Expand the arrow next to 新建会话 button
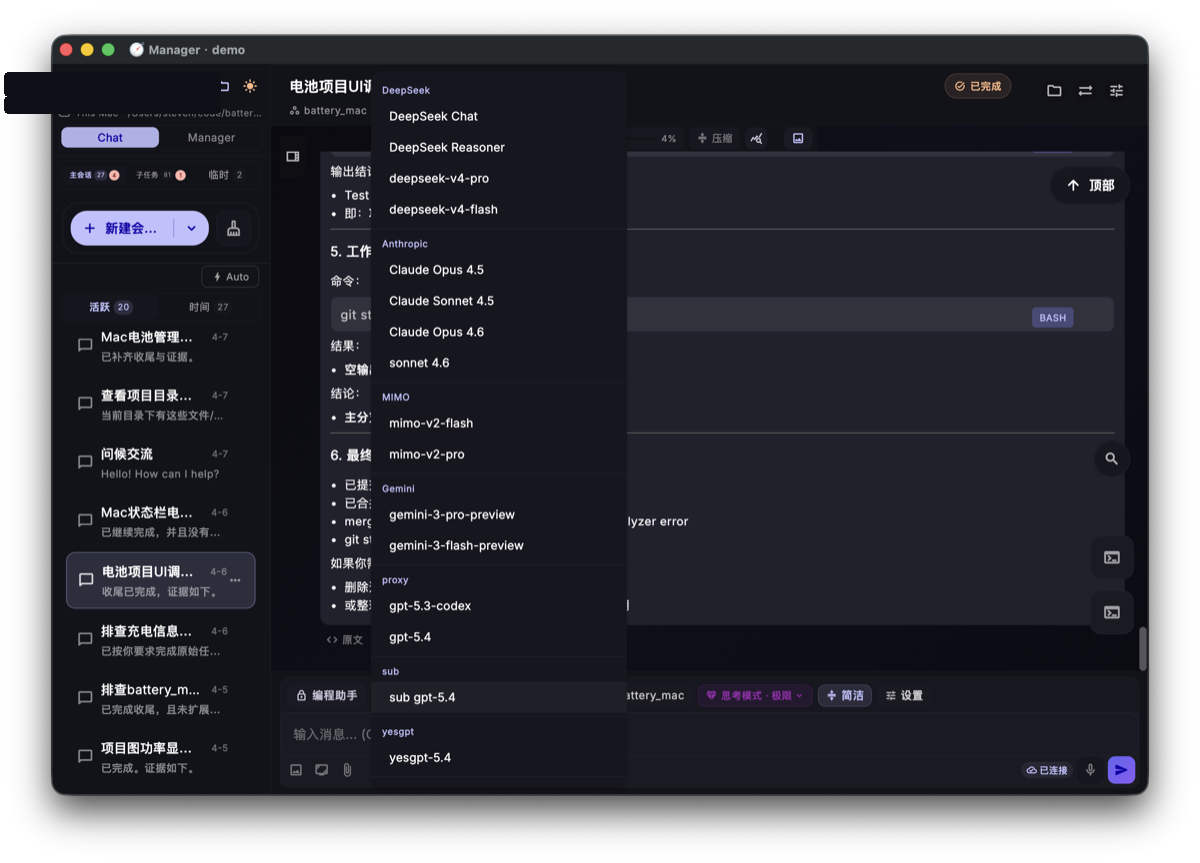This screenshot has height=863, width=1200. click(x=191, y=228)
